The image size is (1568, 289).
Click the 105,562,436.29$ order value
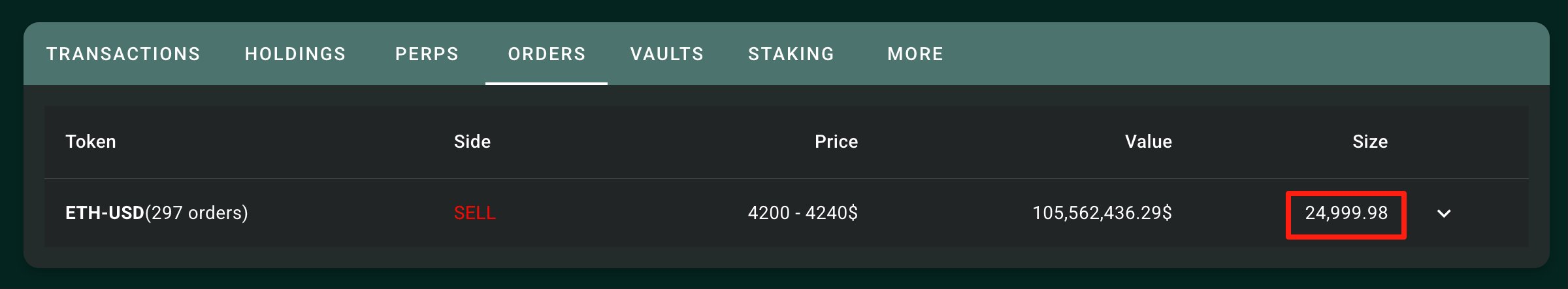coord(1102,213)
